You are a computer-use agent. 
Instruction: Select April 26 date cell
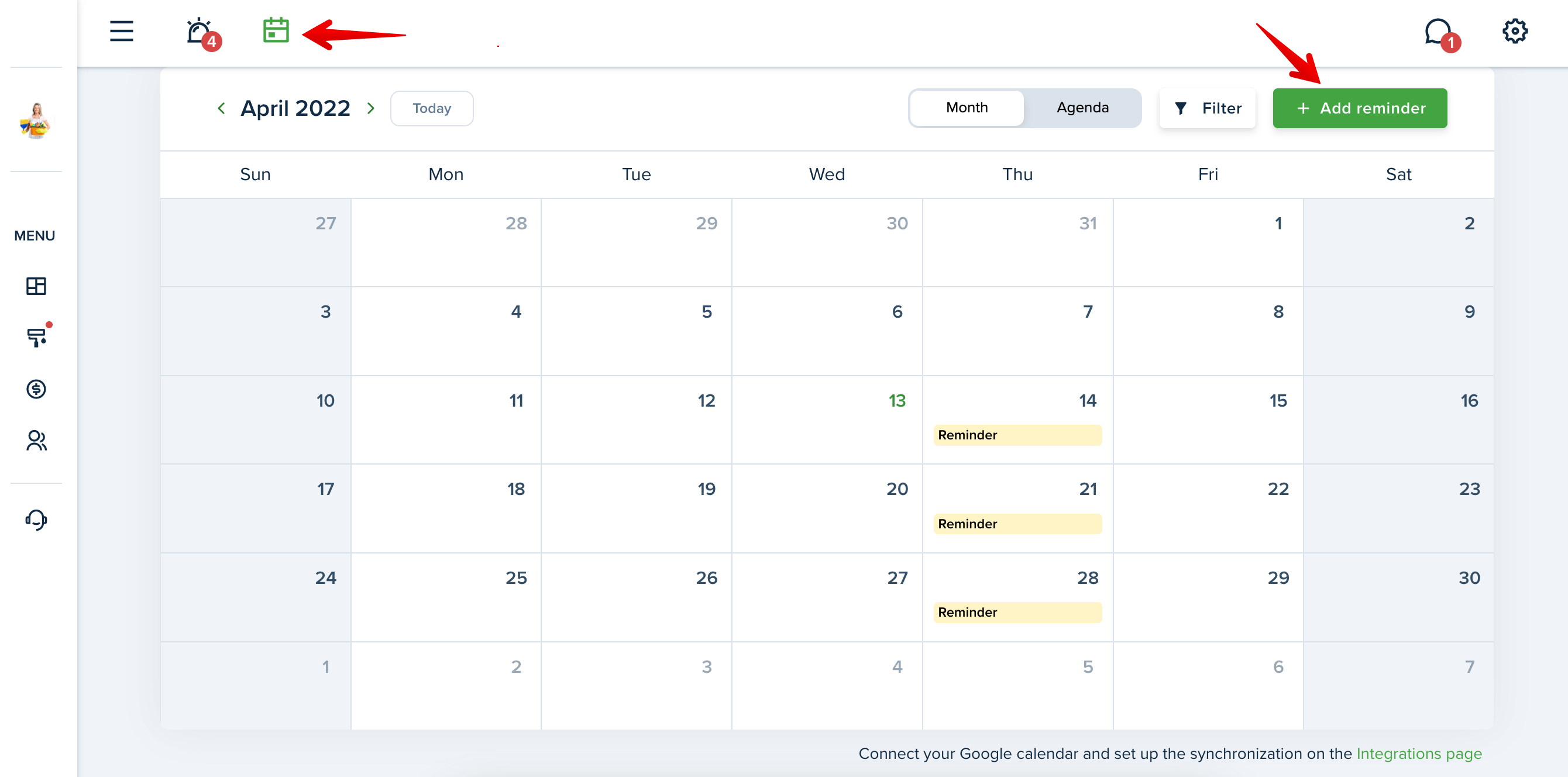636,597
